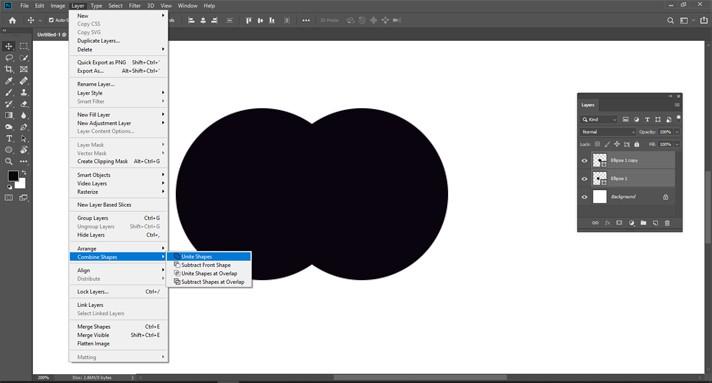The image size is (712, 383).
Task: Click the link layers icon in Layers panel
Action: click(x=595, y=223)
